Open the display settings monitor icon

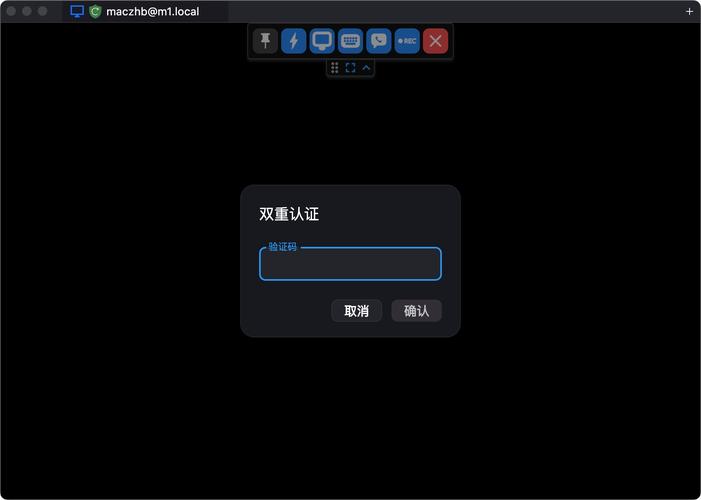coord(322,41)
